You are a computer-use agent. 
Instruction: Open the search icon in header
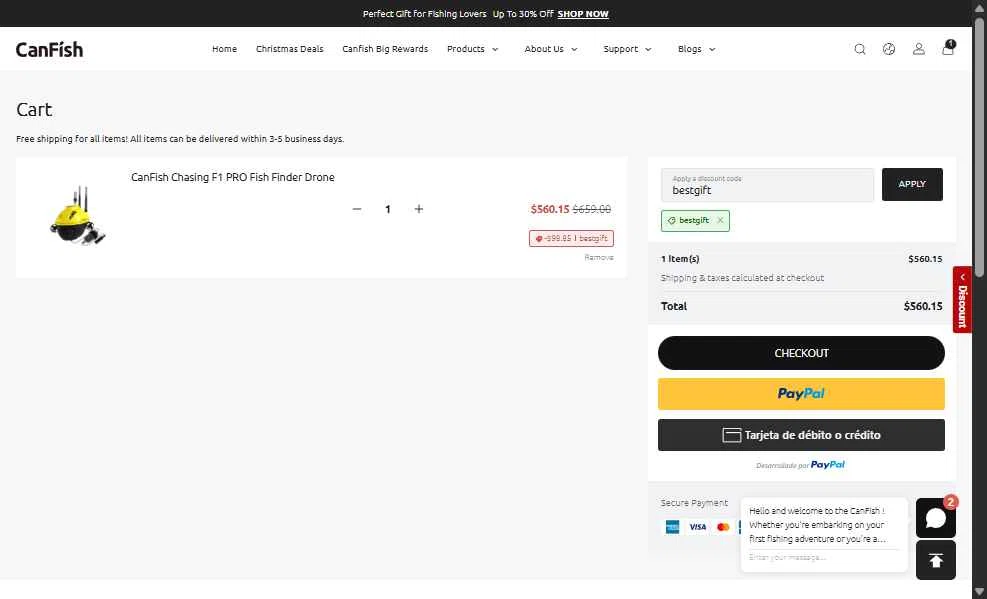click(859, 49)
